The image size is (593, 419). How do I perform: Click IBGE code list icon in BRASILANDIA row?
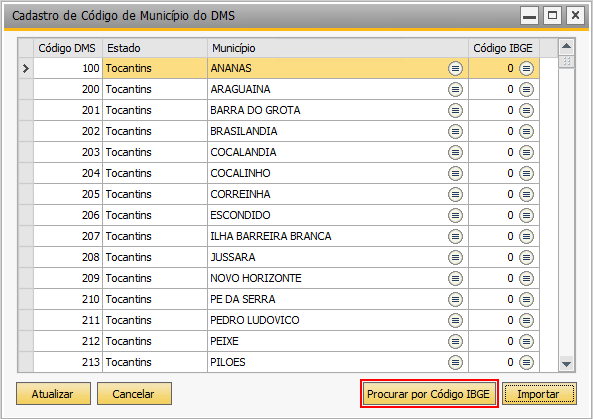526,132
